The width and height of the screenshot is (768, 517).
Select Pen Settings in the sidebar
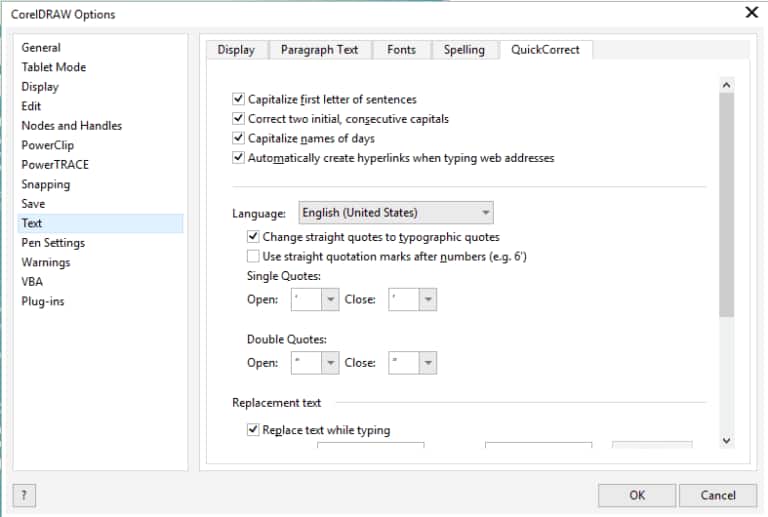53,243
